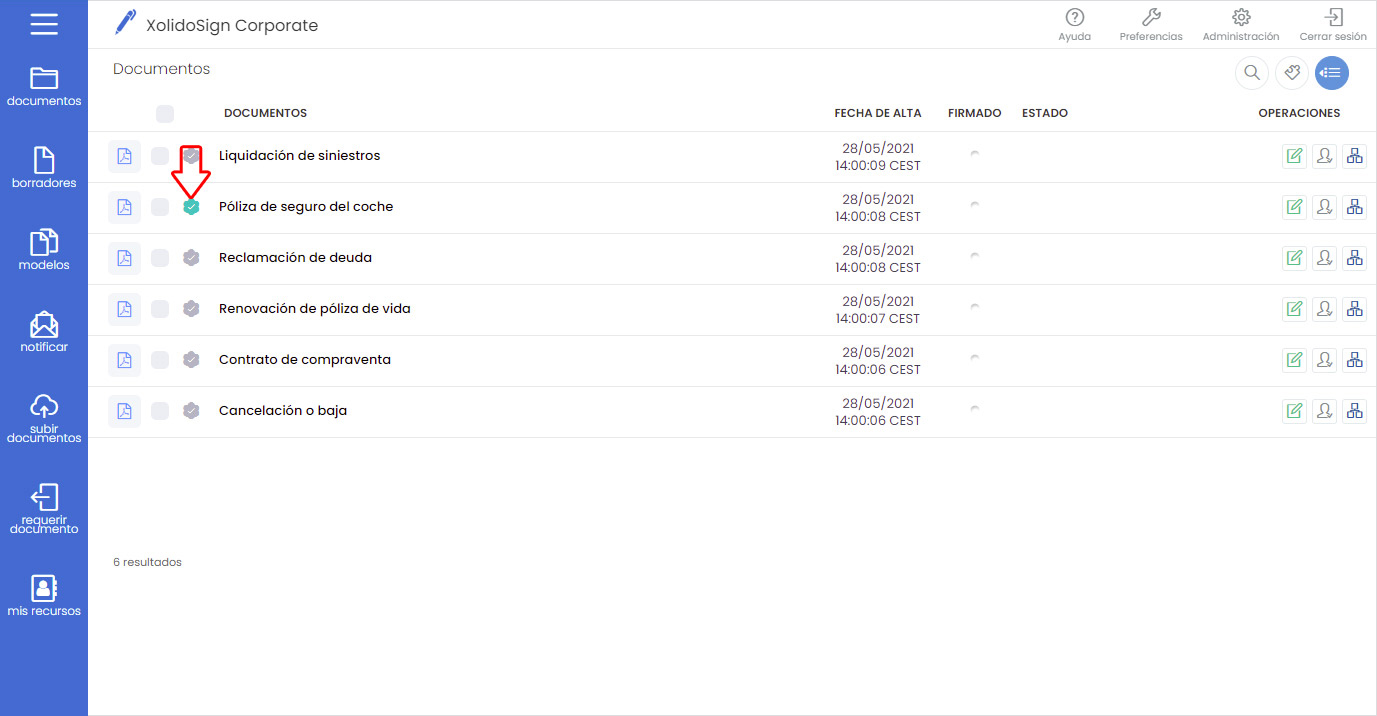The height and width of the screenshot is (716, 1377).
Task: Click green edit icon for Reclamación de deuda
Action: pyautogui.click(x=1294, y=258)
